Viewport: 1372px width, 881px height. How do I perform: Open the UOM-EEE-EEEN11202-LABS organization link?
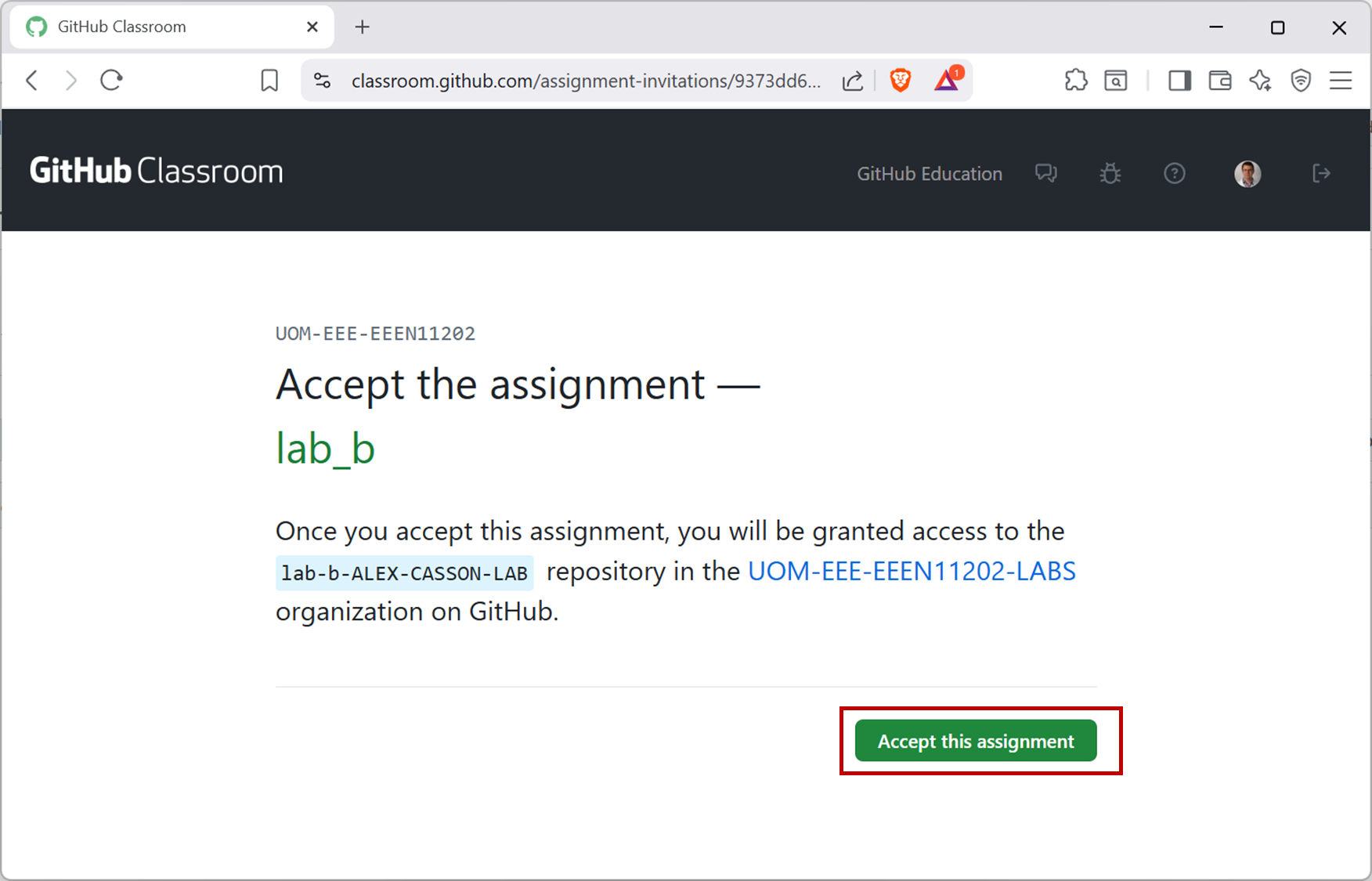pyautogui.click(x=912, y=572)
